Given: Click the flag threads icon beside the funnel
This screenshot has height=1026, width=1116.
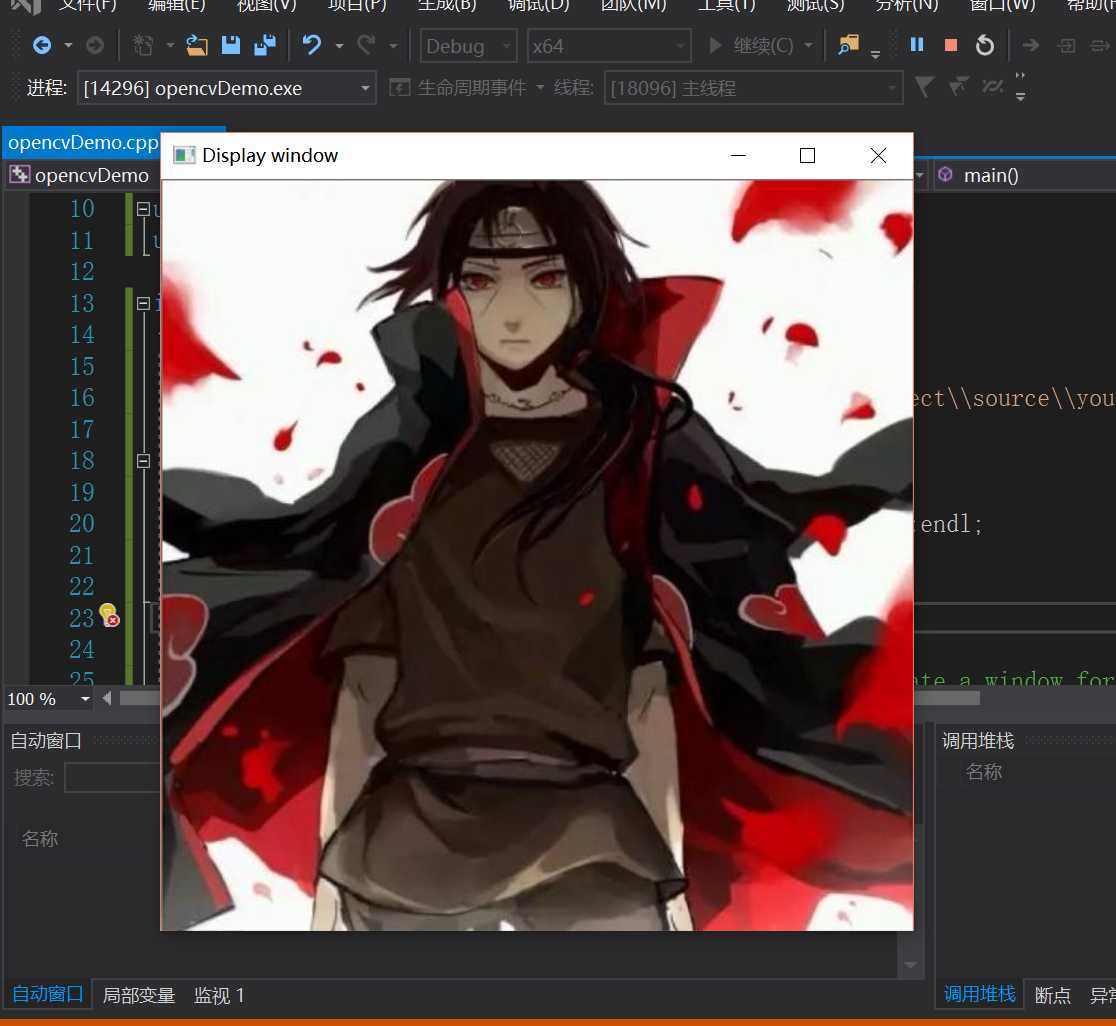Looking at the screenshot, I should (x=959, y=87).
